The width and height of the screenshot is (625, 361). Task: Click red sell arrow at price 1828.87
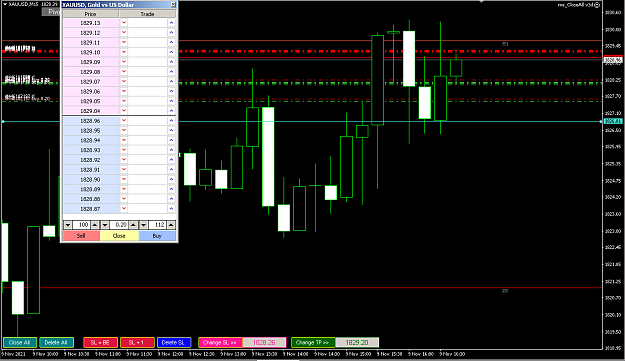pyautogui.click(x=124, y=208)
